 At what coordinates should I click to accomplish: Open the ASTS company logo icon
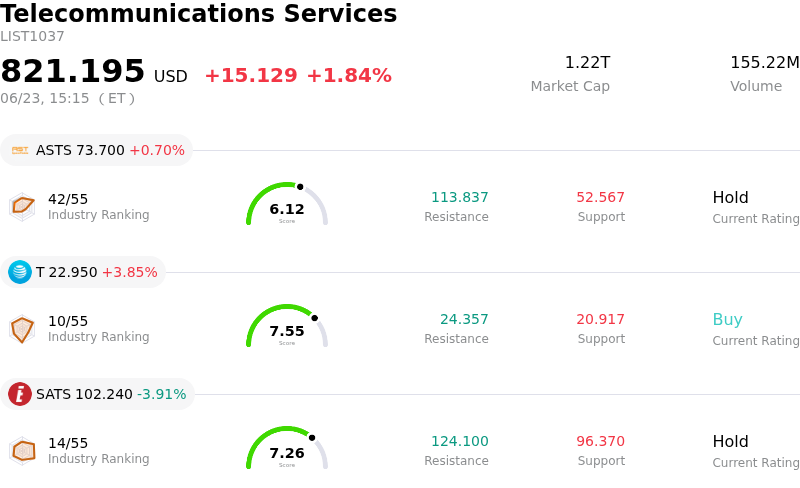20,150
